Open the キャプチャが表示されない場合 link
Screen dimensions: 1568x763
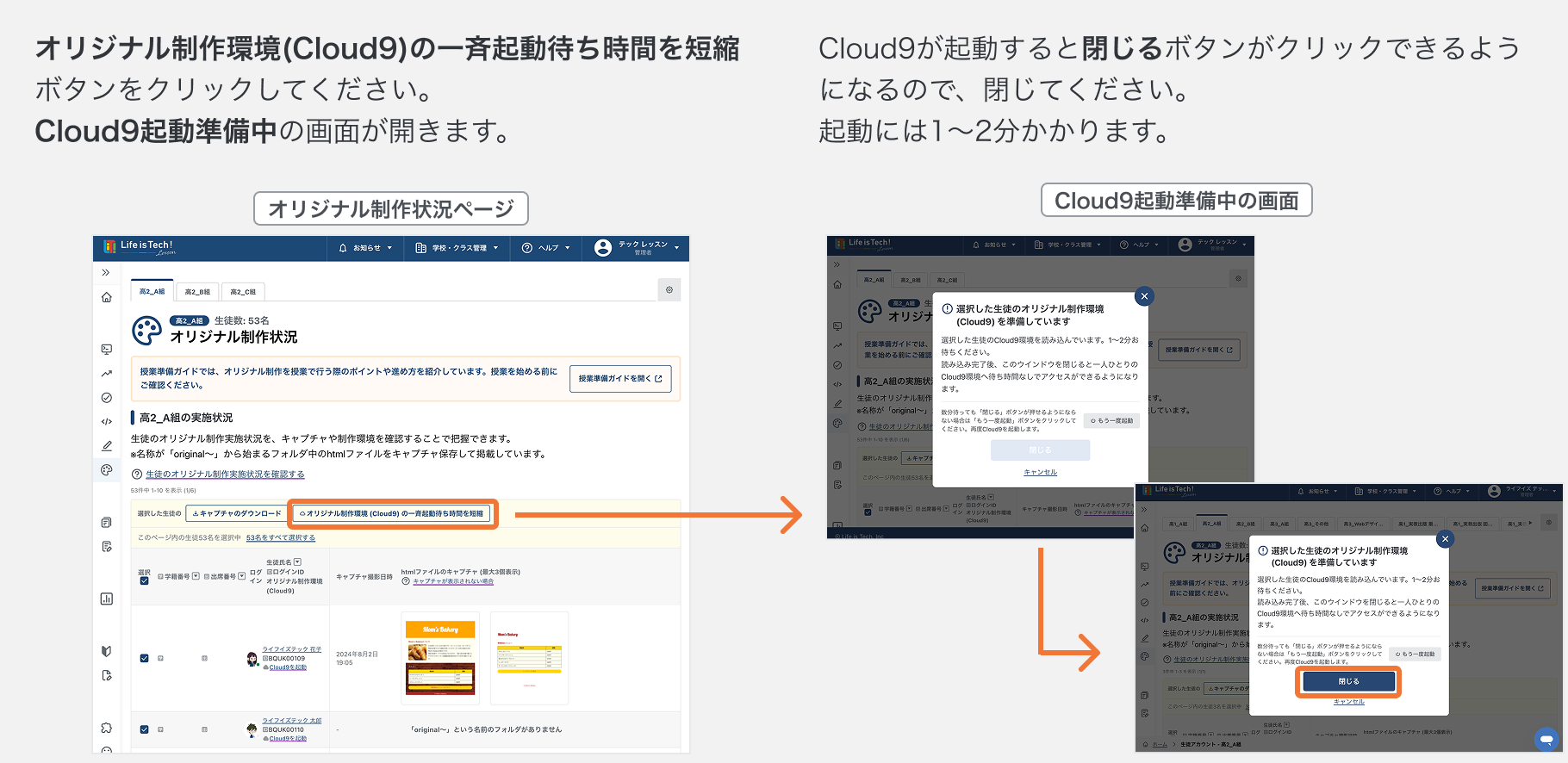click(453, 581)
